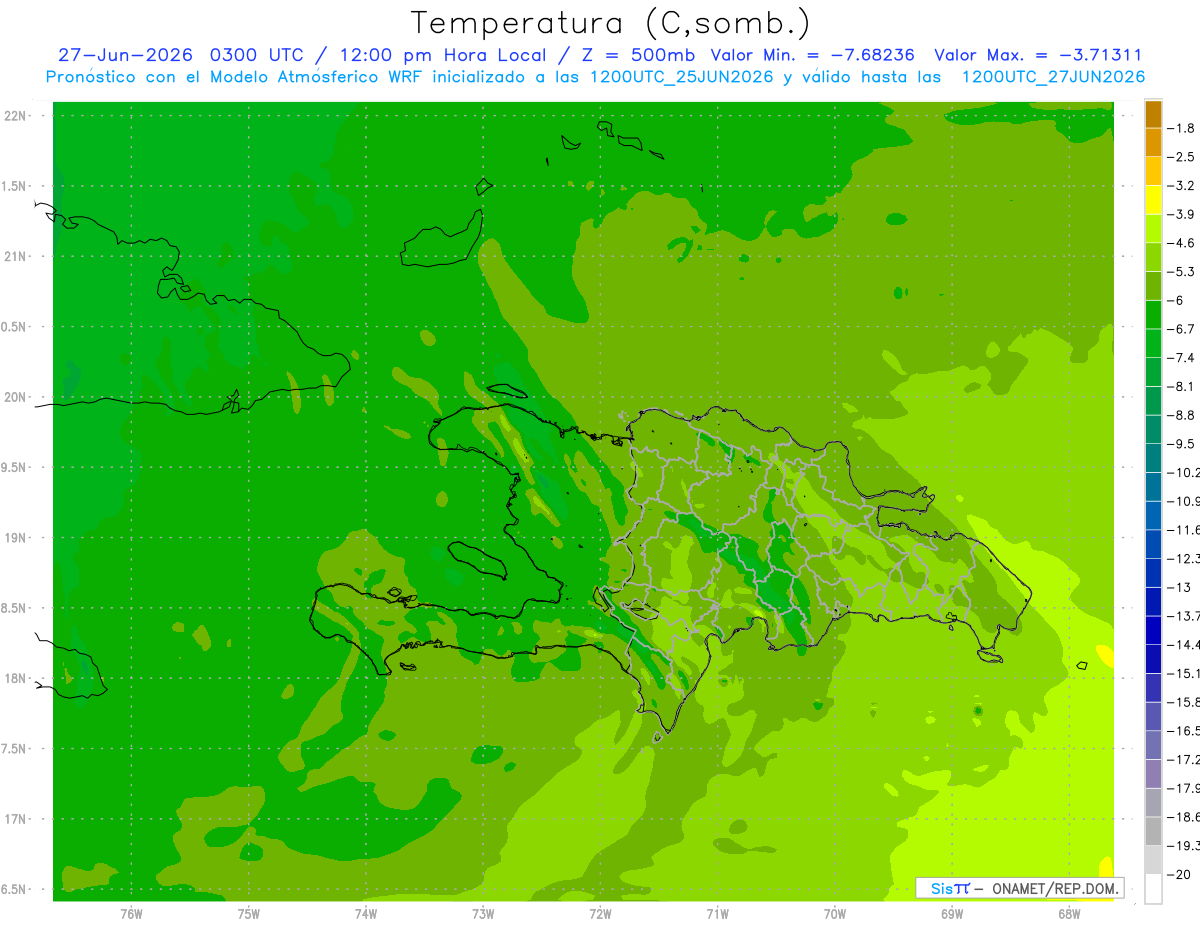Pick the amber swatch between -2.5 and -3.2
1200x927 pixels.
(x=1153, y=172)
